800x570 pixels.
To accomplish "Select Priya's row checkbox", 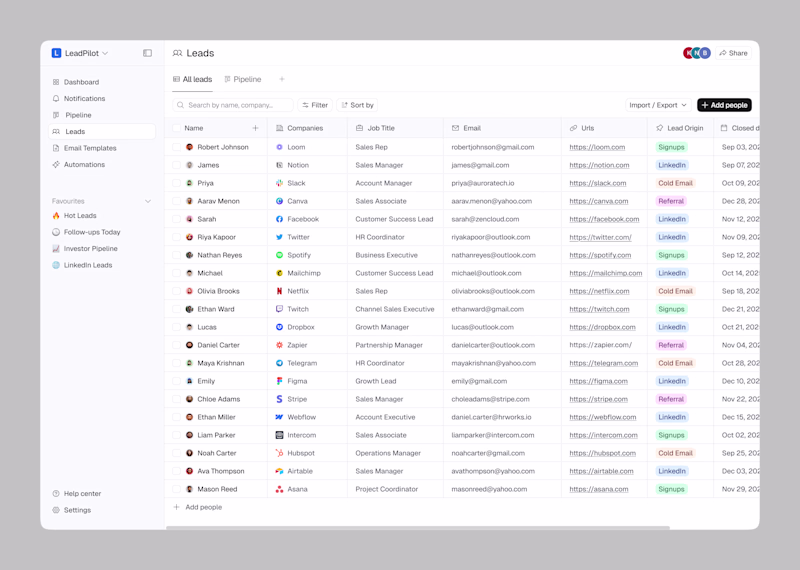I will click(x=177, y=183).
